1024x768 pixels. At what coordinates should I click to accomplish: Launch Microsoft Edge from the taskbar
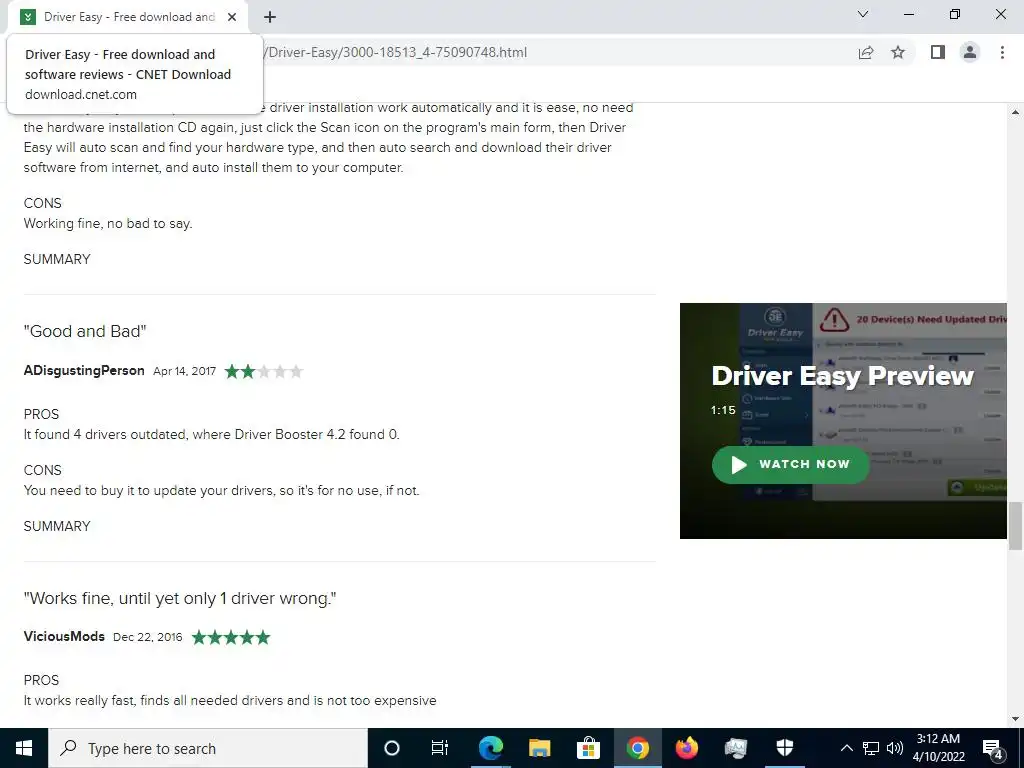(490, 748)
